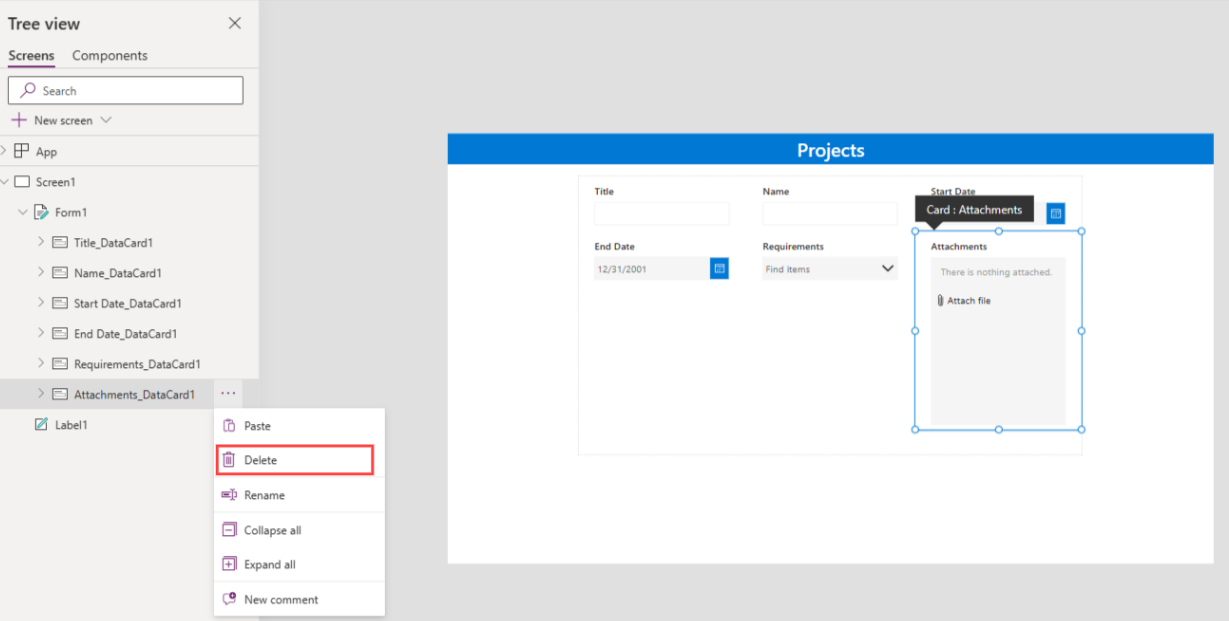Collapse the Screen1 tree node

click(x=8, y=181)
